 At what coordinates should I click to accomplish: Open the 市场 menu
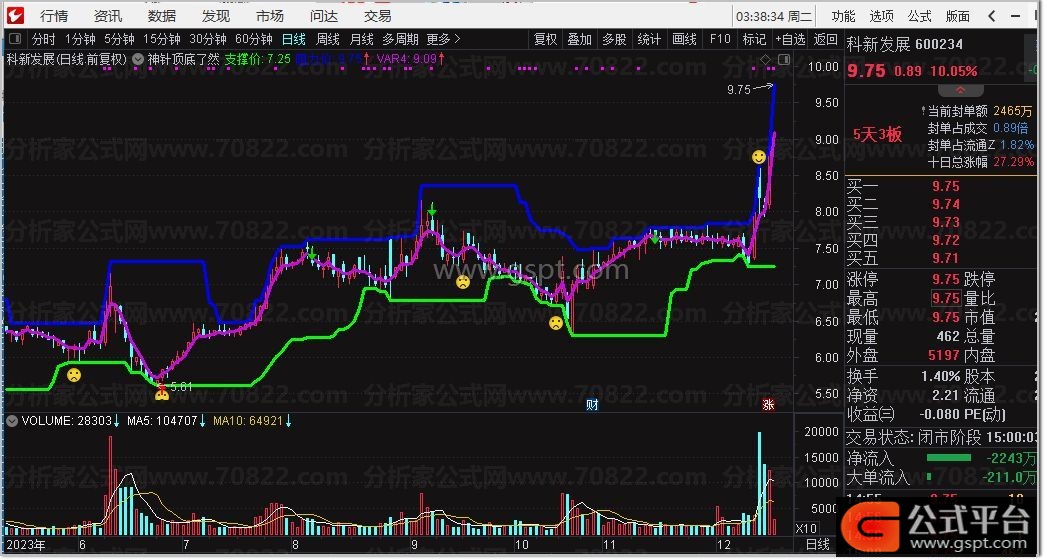270,16
